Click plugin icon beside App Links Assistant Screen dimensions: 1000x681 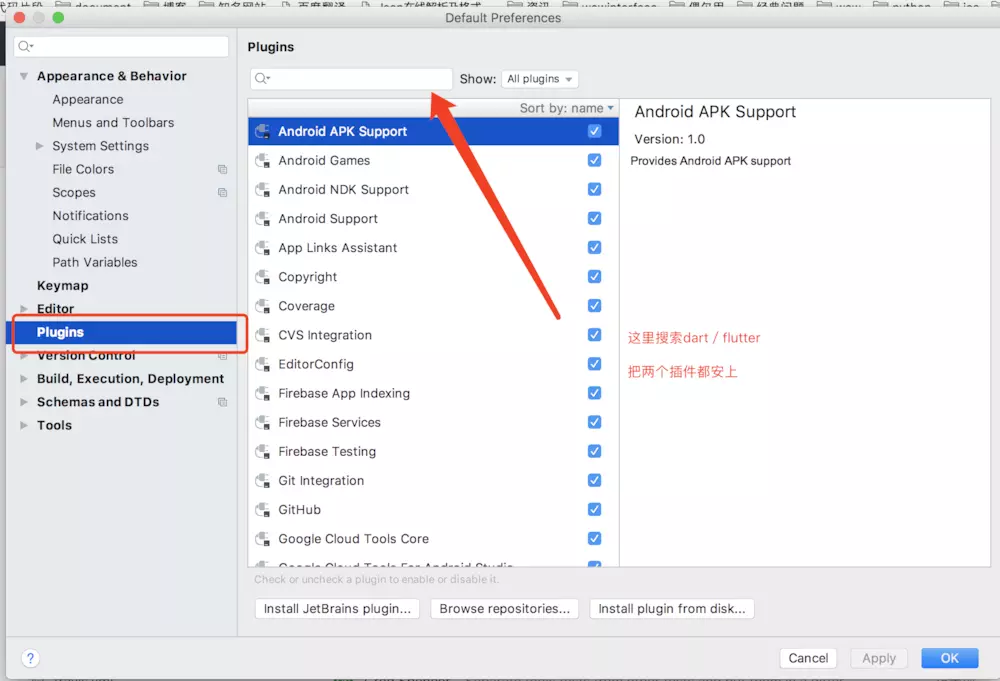click(262, 248)
